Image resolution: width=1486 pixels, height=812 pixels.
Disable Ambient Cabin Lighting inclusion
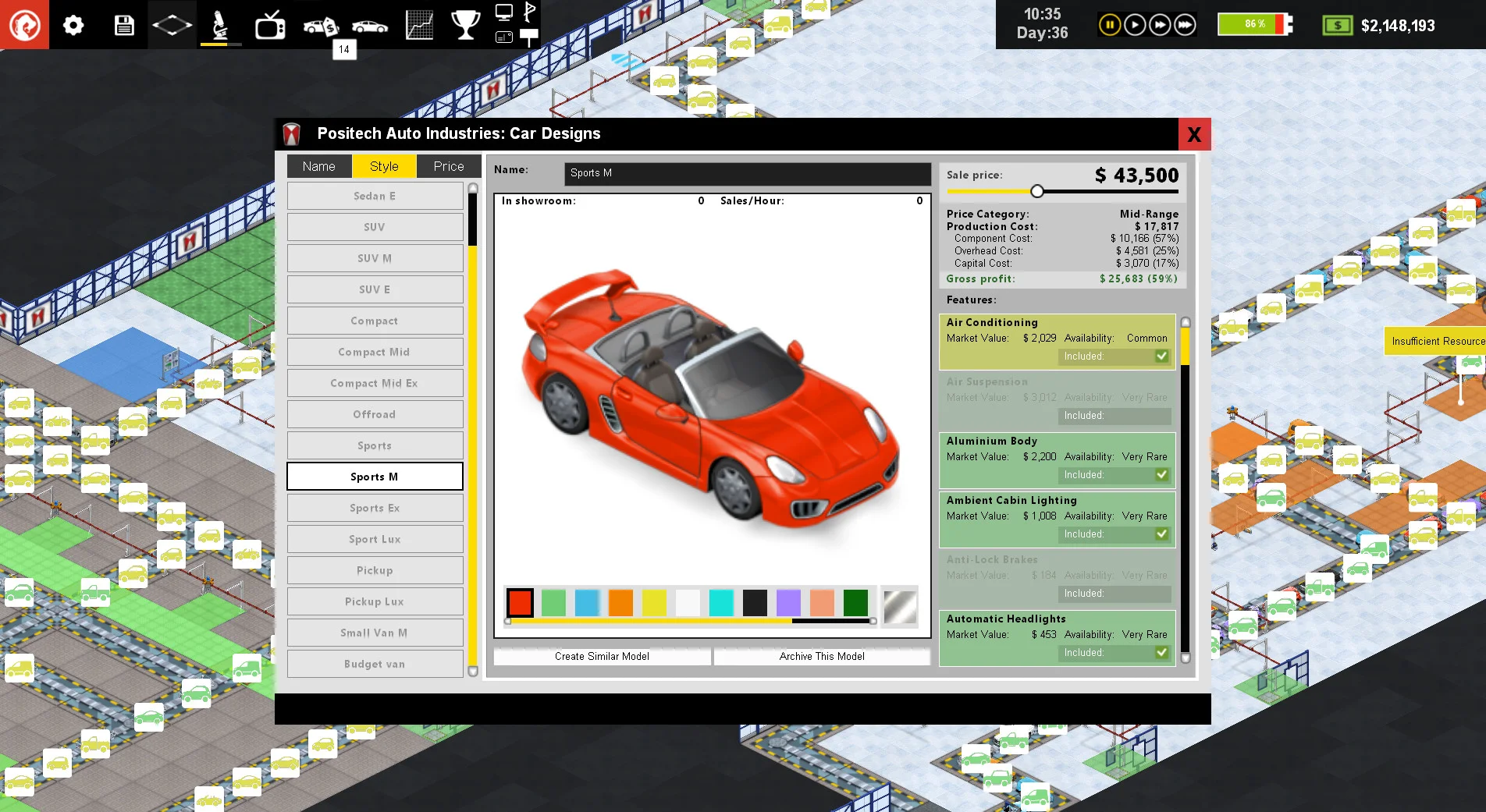click(1162, 534)
